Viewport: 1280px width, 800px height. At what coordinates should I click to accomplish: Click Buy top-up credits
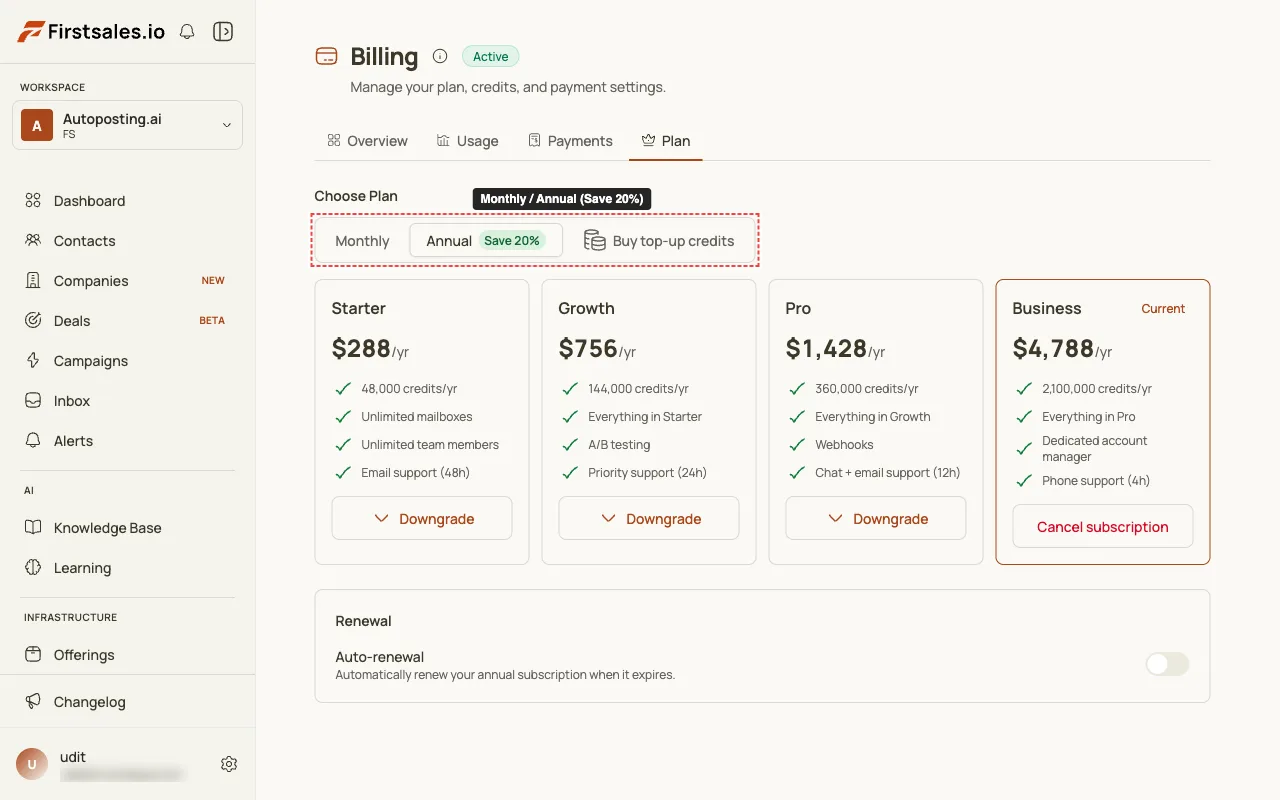click(660, 241)
